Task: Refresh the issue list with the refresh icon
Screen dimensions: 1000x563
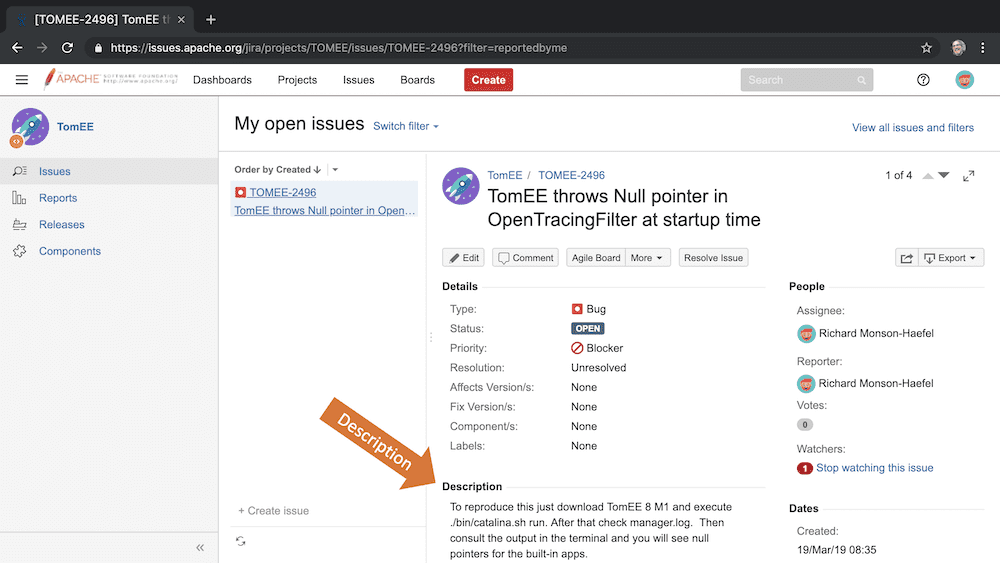Action: coord(240,541)
